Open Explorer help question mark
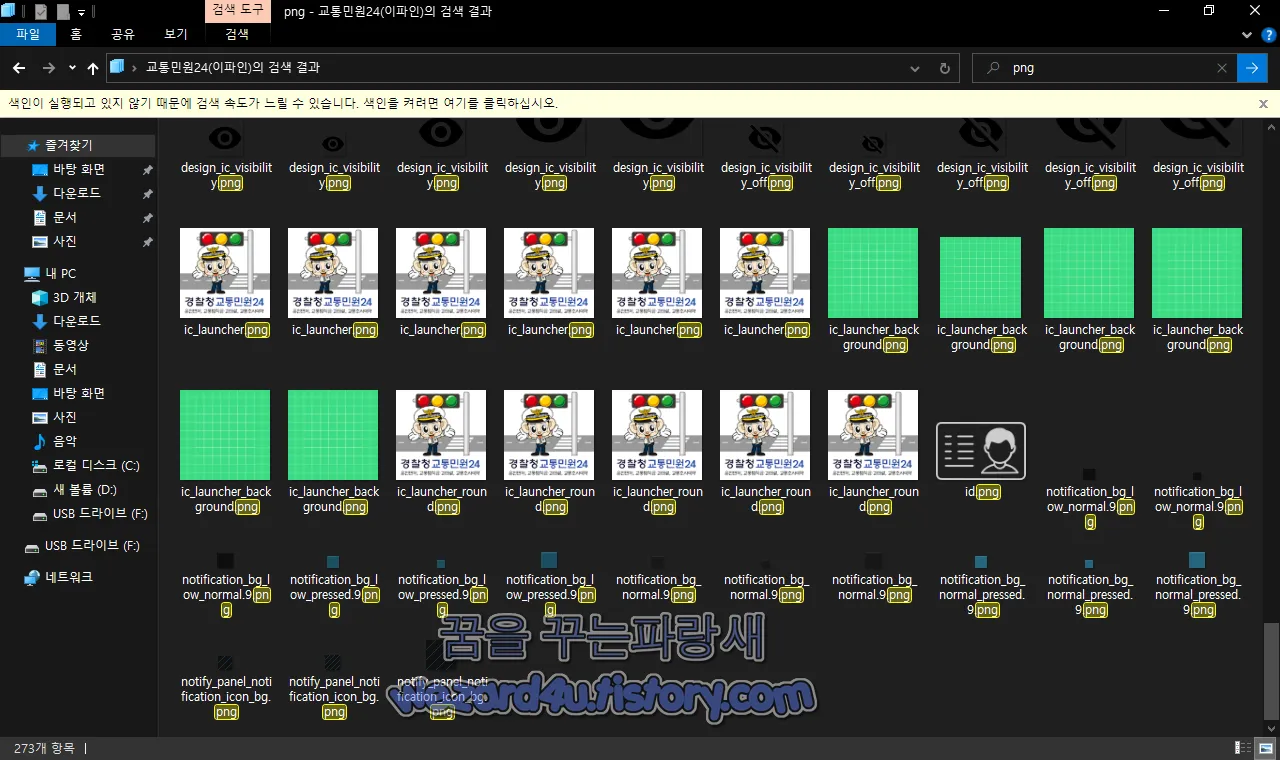The image size is (1280, 760). click(x=1268, y=34)
